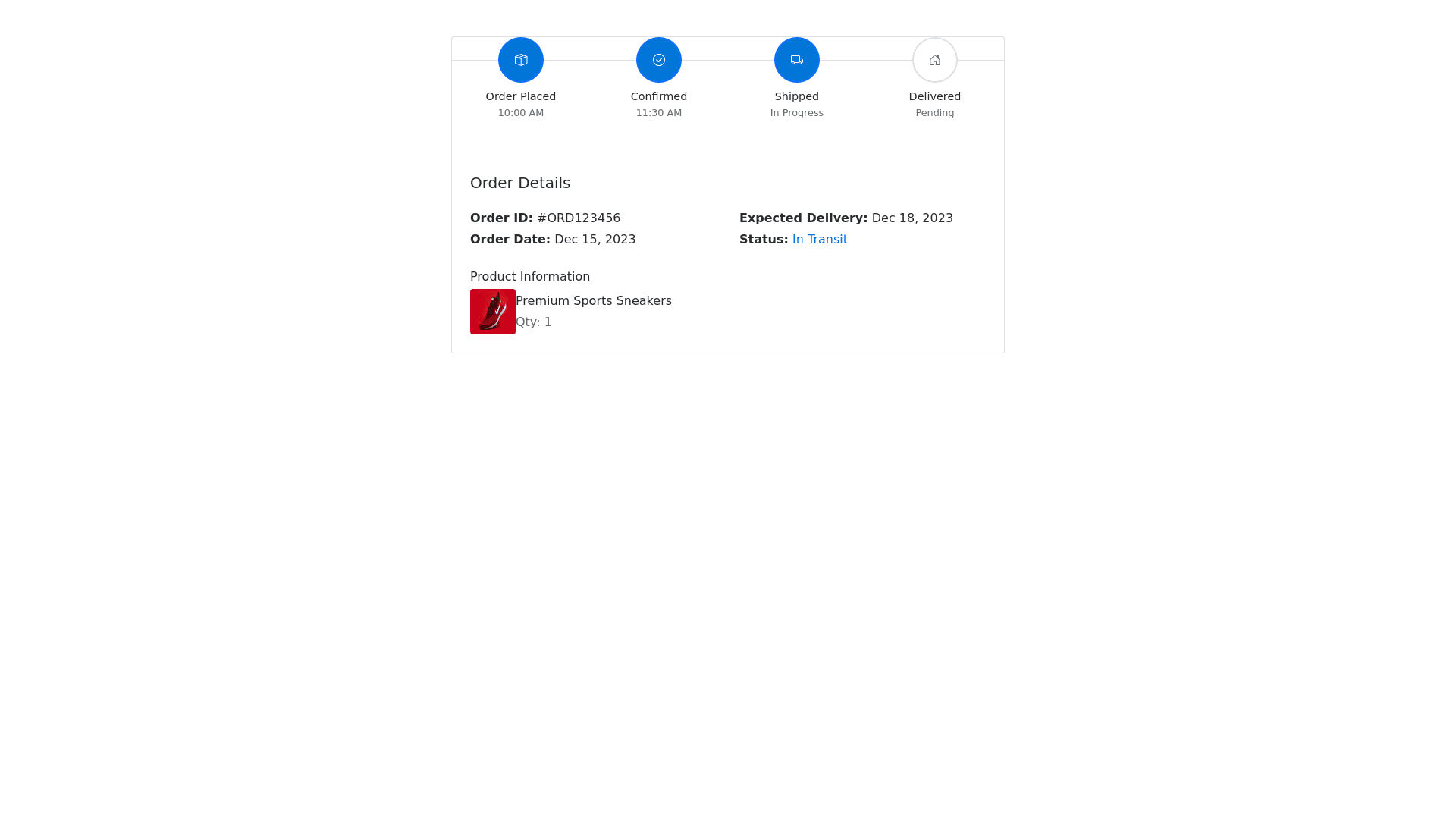Click the Shipped truck icon
1456x819 pixels.
point(797,60)
